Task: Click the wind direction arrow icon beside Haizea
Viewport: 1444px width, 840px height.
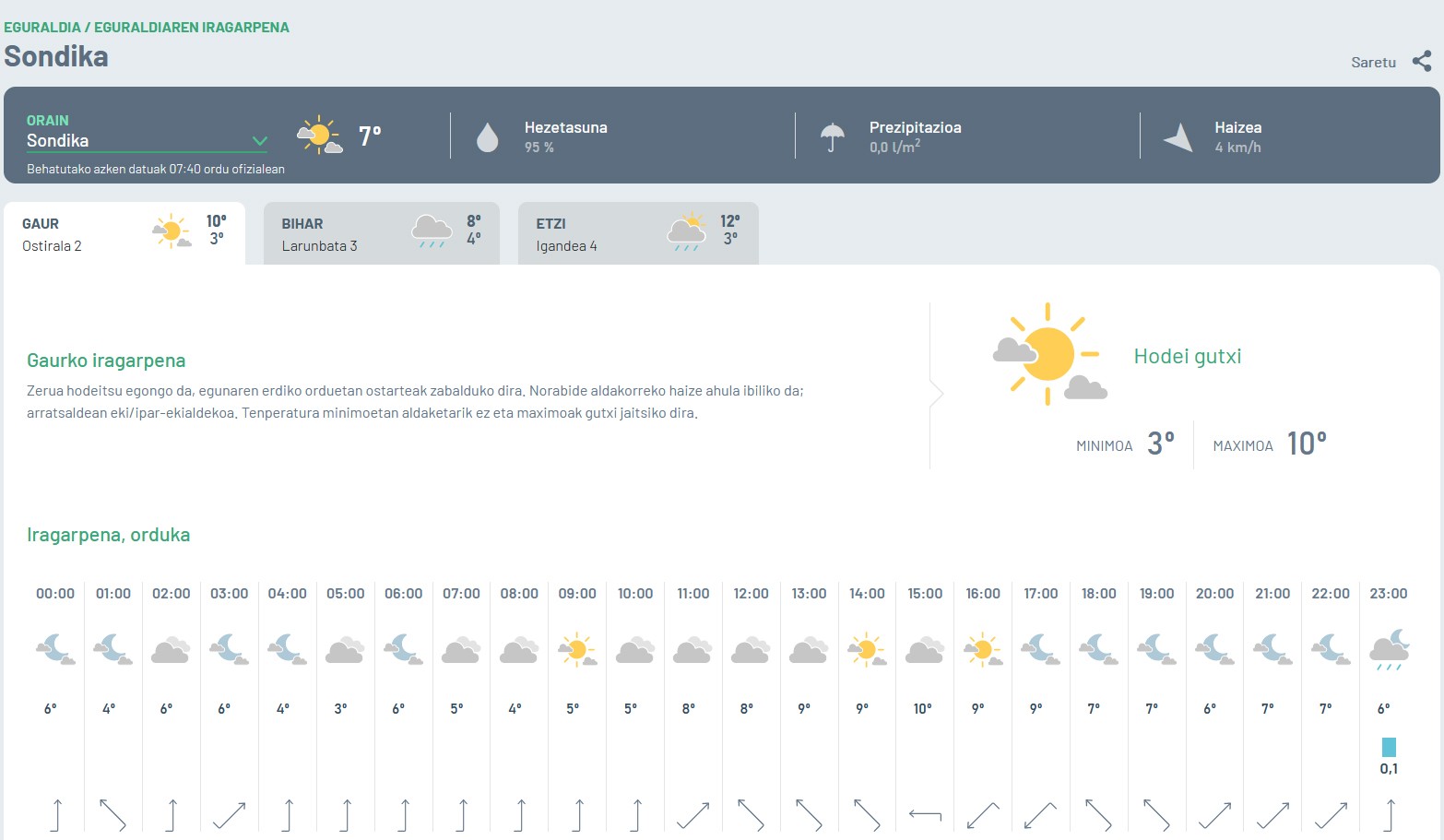Action: [1178, 137]
